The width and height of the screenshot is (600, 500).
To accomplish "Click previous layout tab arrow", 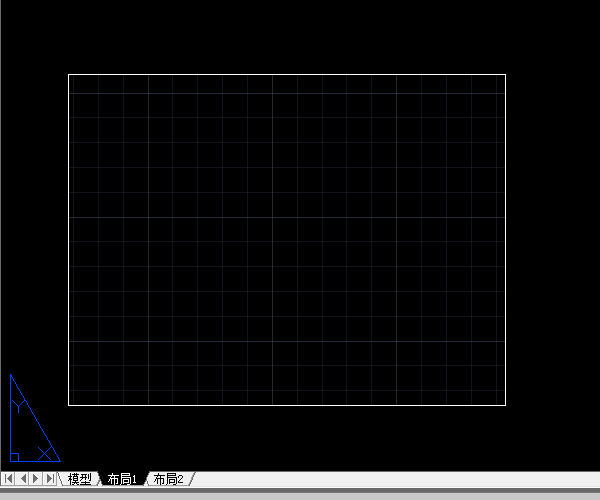I will (23, 478).
